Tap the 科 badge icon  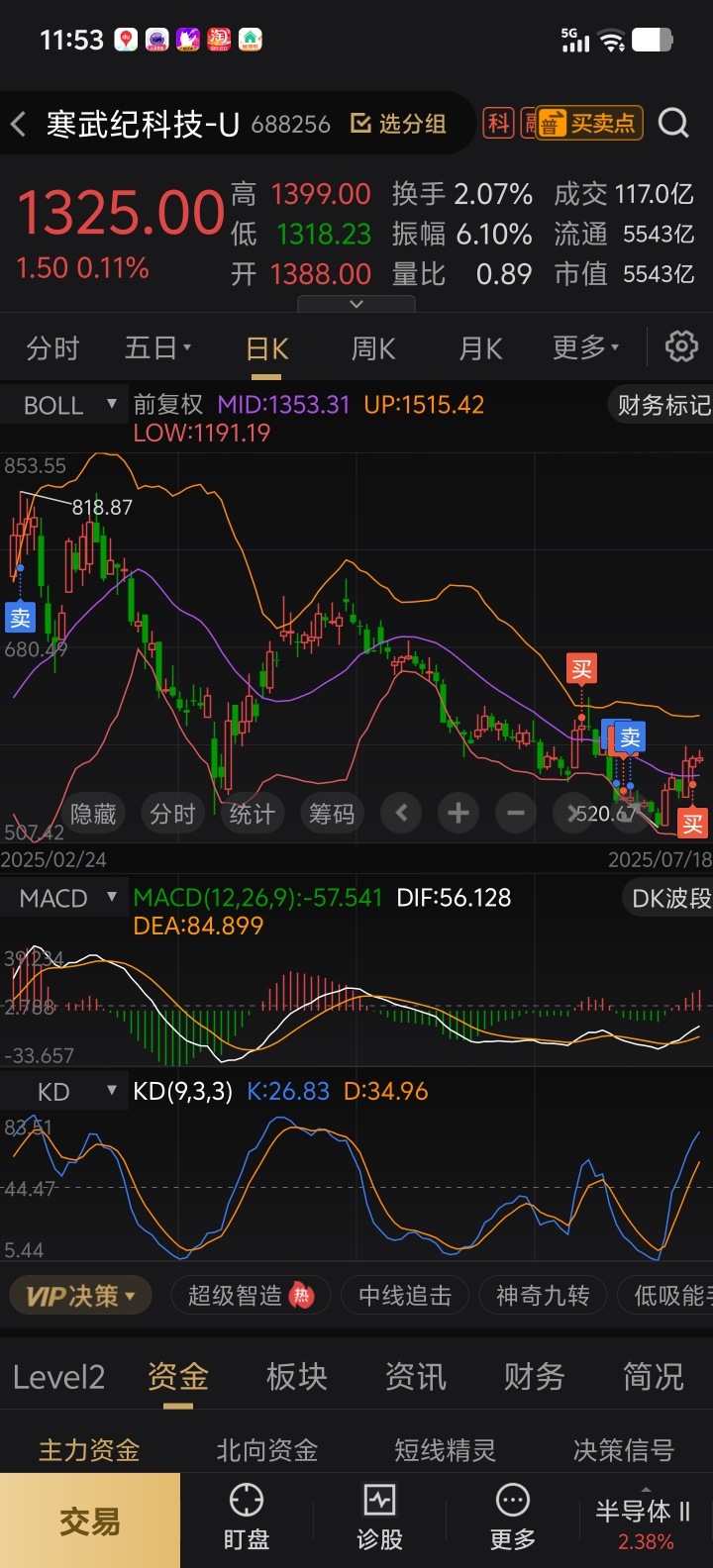pyautogui.click(x=498, y=123)
